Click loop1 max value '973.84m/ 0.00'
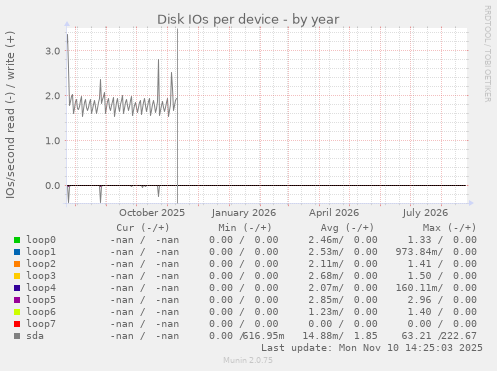 click(x=436, y=252)
